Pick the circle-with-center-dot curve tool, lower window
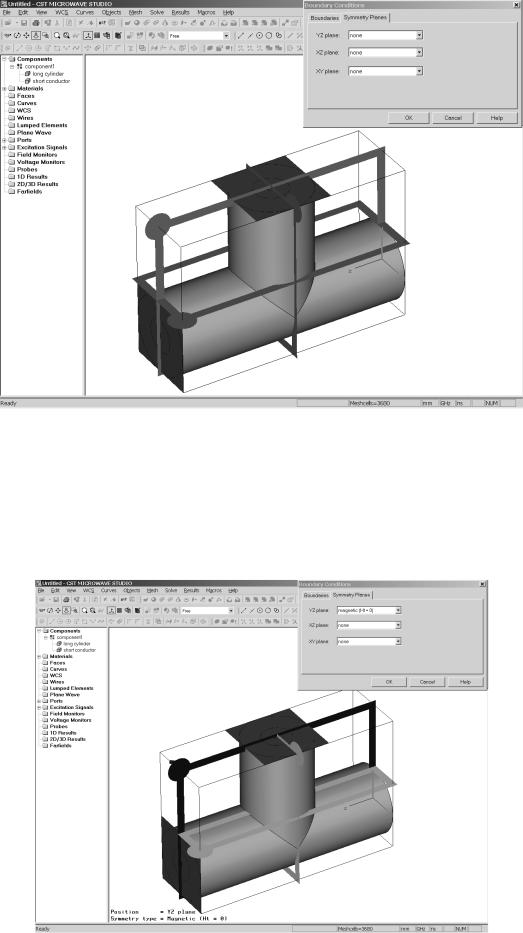Image resolution: width=523 pixels, height=933 pixels. [x=259, y=610]
